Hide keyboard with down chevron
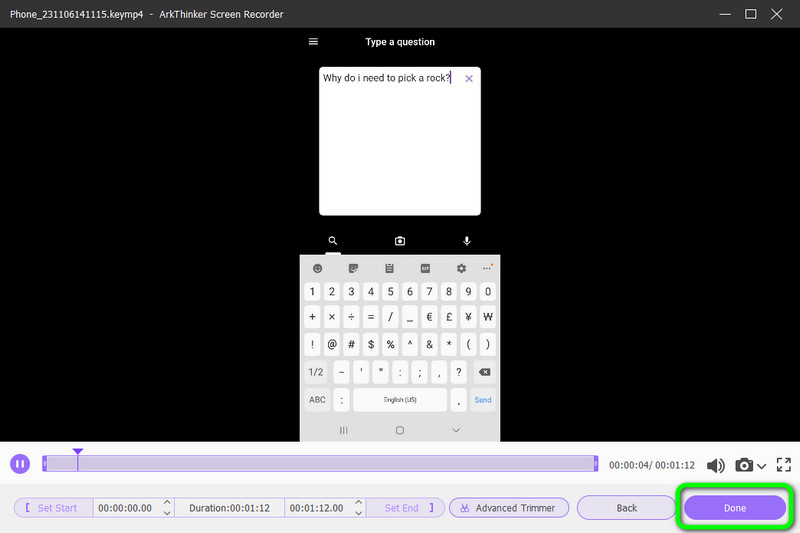Image resolution: width=800 pixels, height=533 pixels. [456, 430]
